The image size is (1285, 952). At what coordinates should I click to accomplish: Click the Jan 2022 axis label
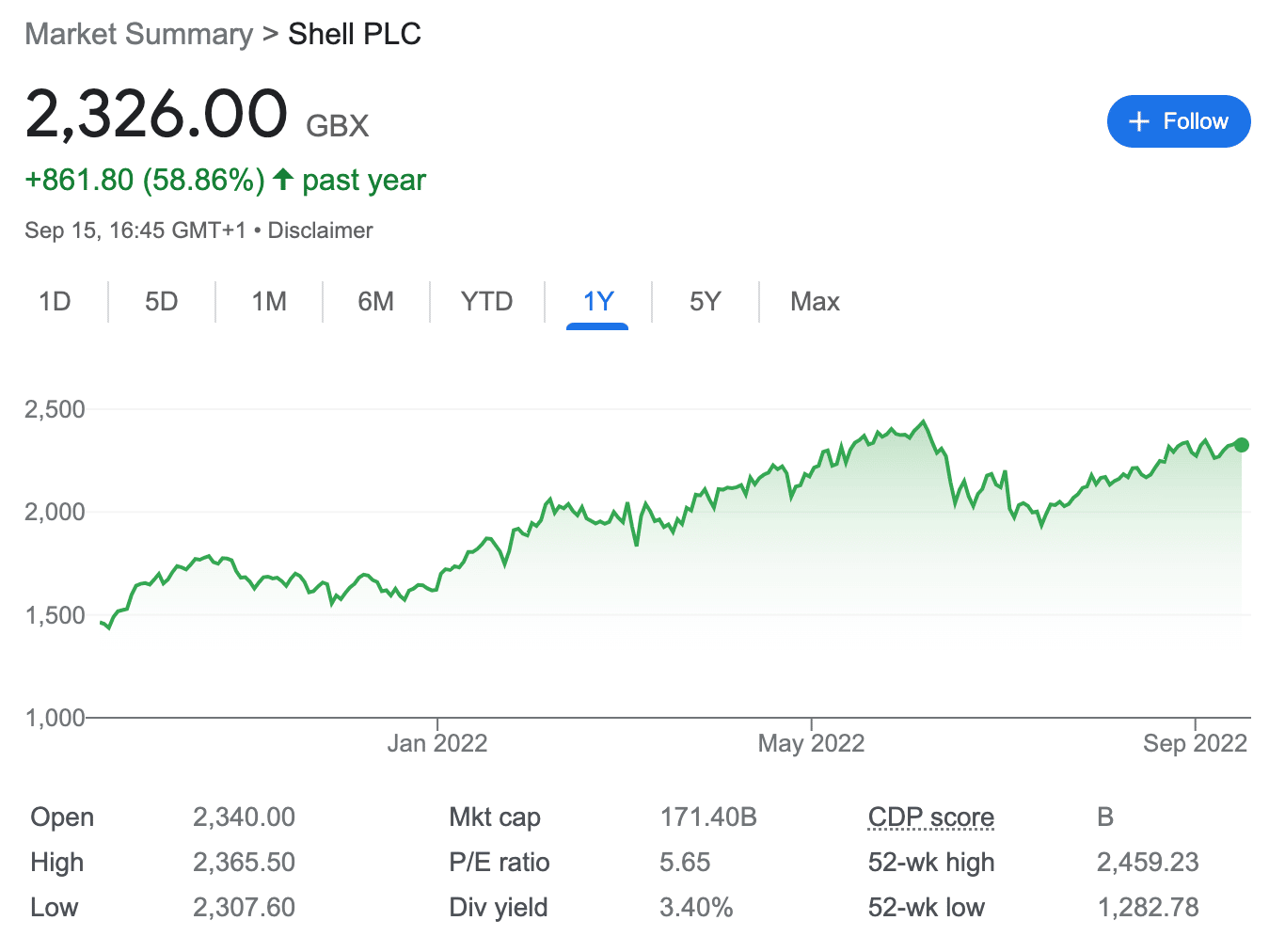click(437, 744)
